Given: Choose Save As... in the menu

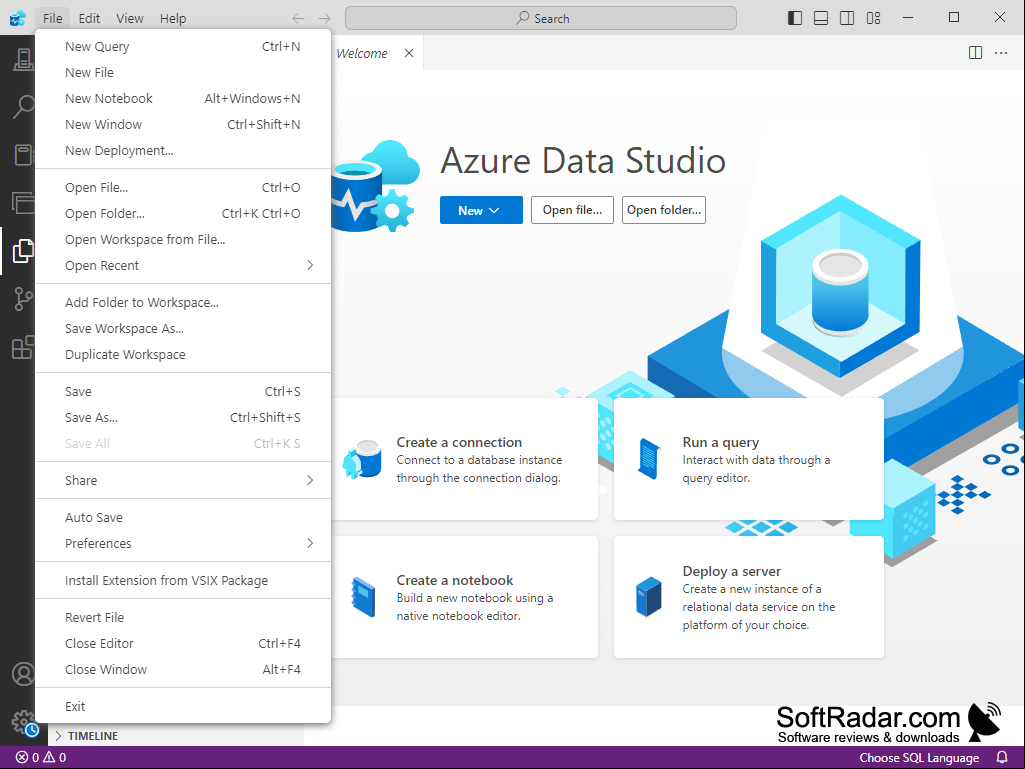Looking at the screenshot, I should (x=183, y=418).
